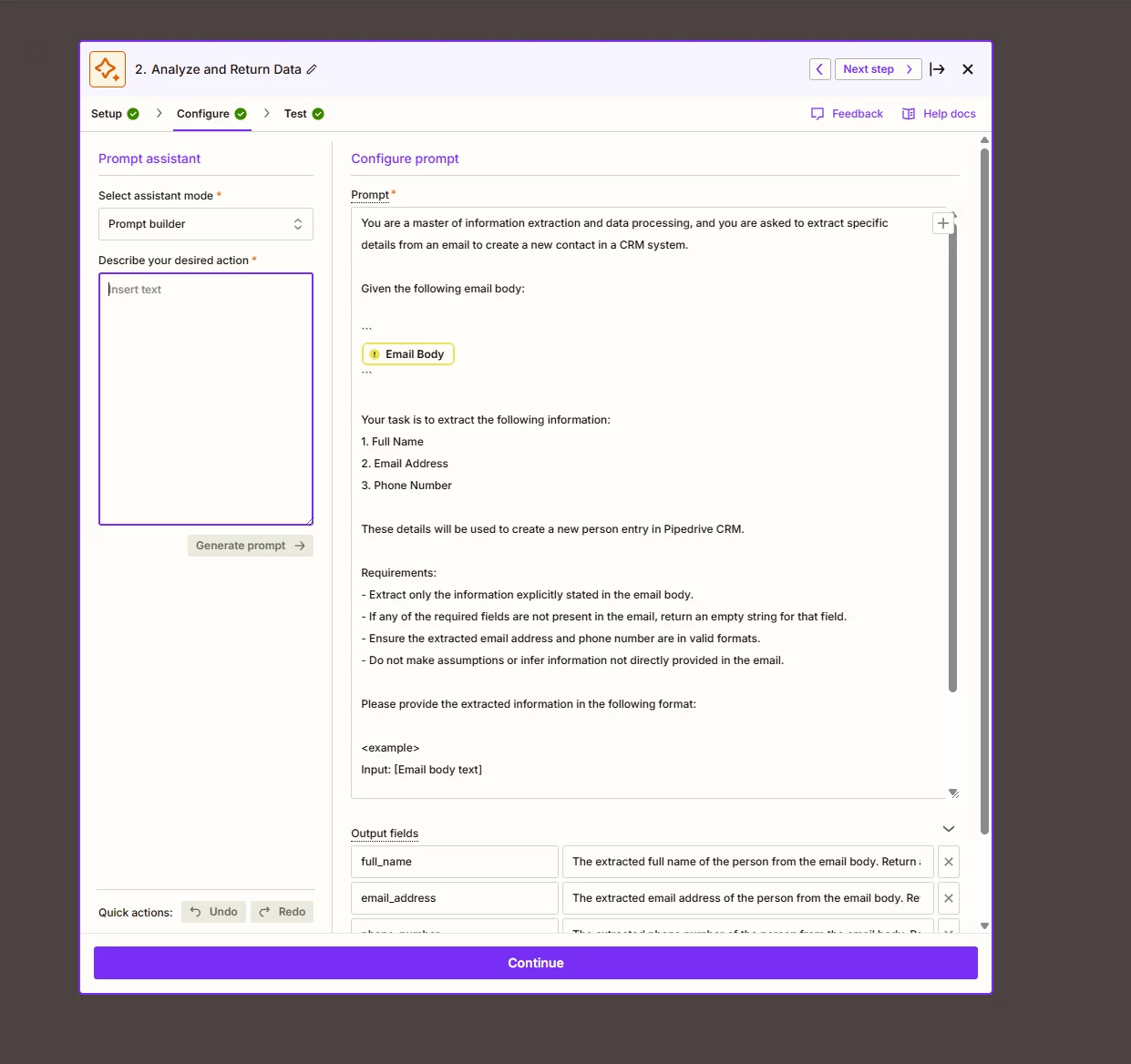Screen dimensions: 1131x1064
Task: Click the email_address output field
Action: click(455, 898)
